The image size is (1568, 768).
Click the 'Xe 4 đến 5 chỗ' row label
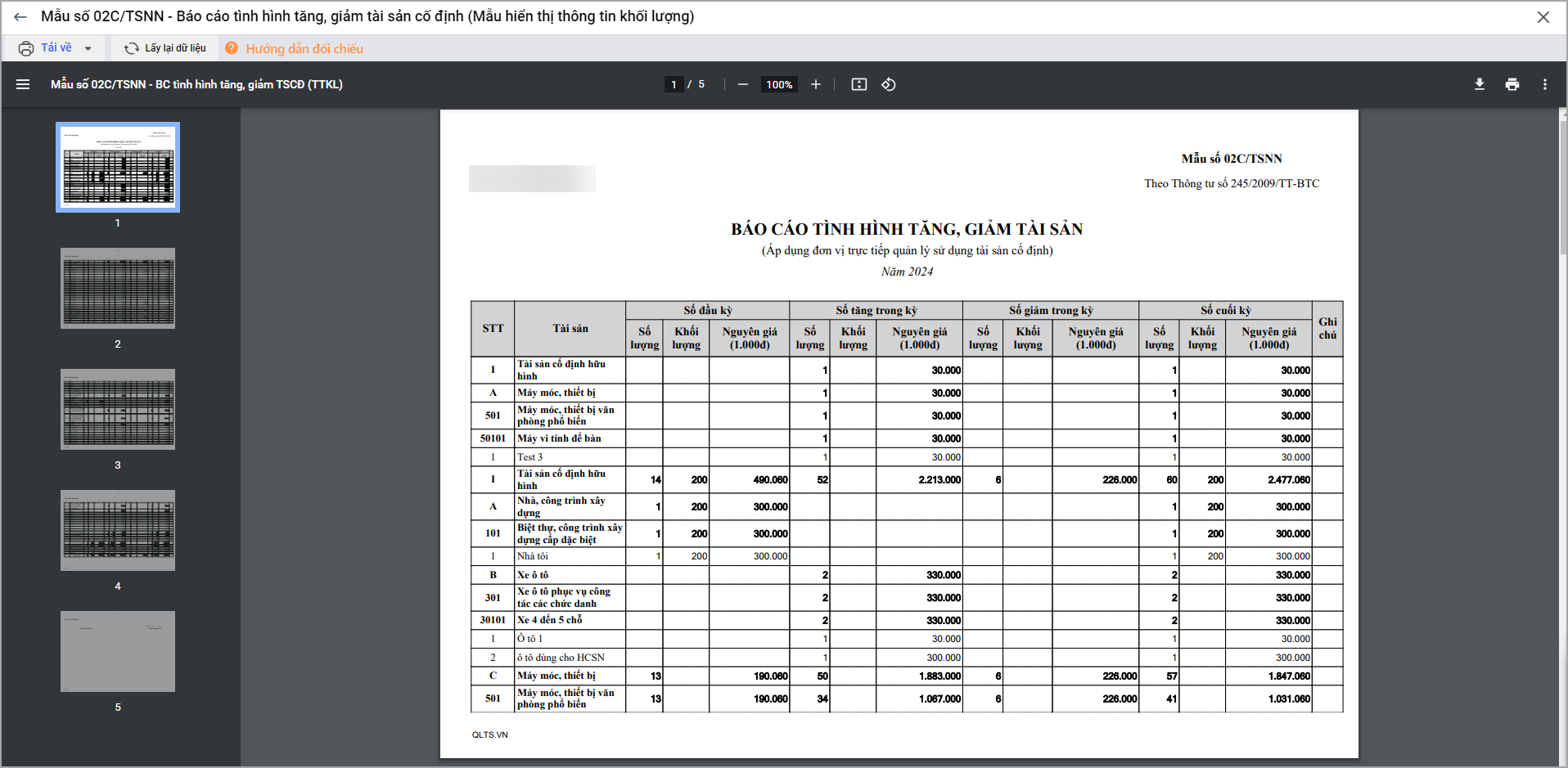[550, 620]
